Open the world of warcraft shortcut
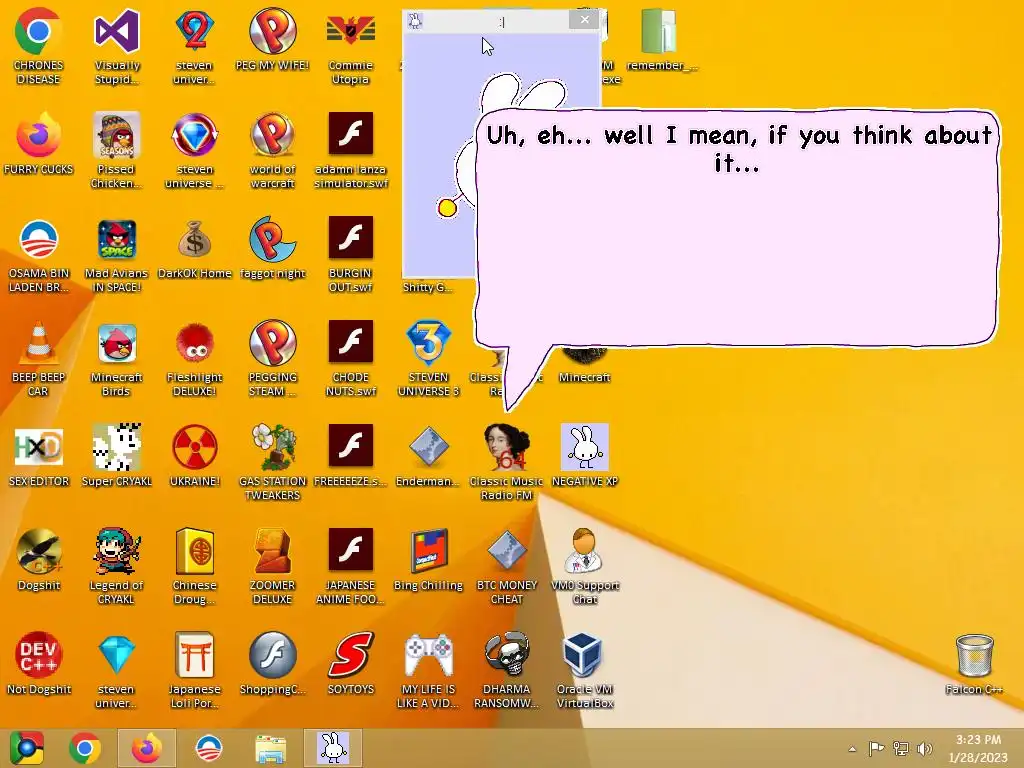Image resolution: width=1024 pixels, height=768 pixels. (x=272, y=135)
